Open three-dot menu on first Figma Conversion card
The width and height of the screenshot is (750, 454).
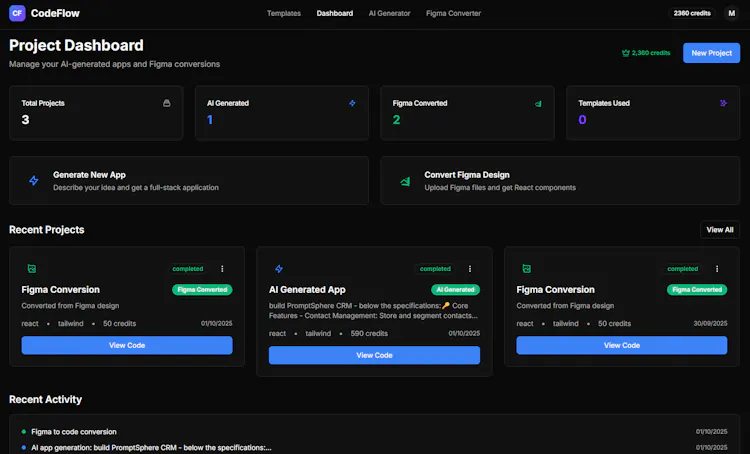click(222, 269)
